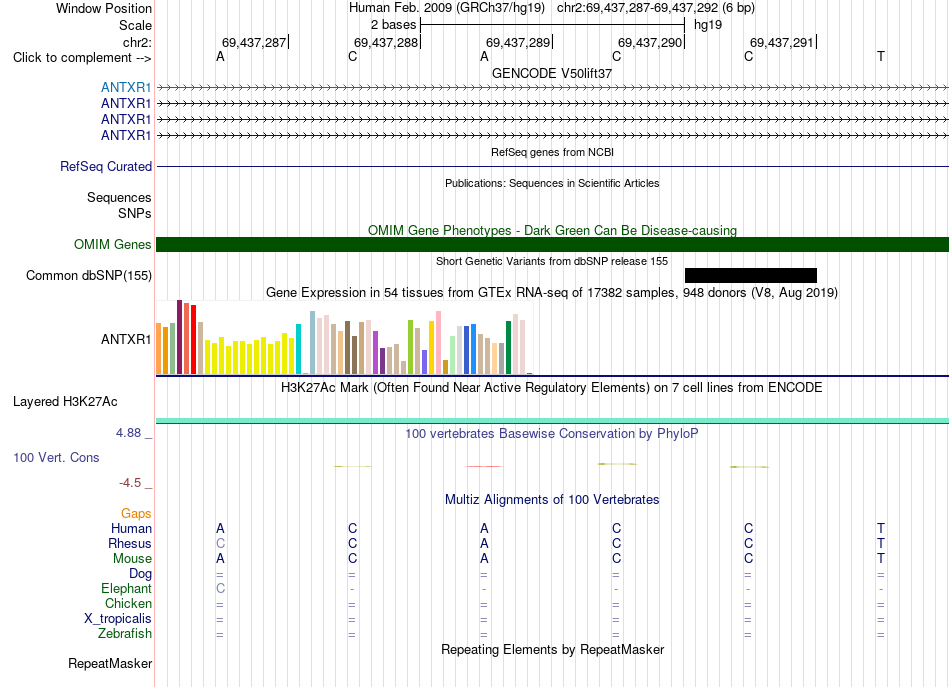Click the Chicken species row label

point(128,603)
